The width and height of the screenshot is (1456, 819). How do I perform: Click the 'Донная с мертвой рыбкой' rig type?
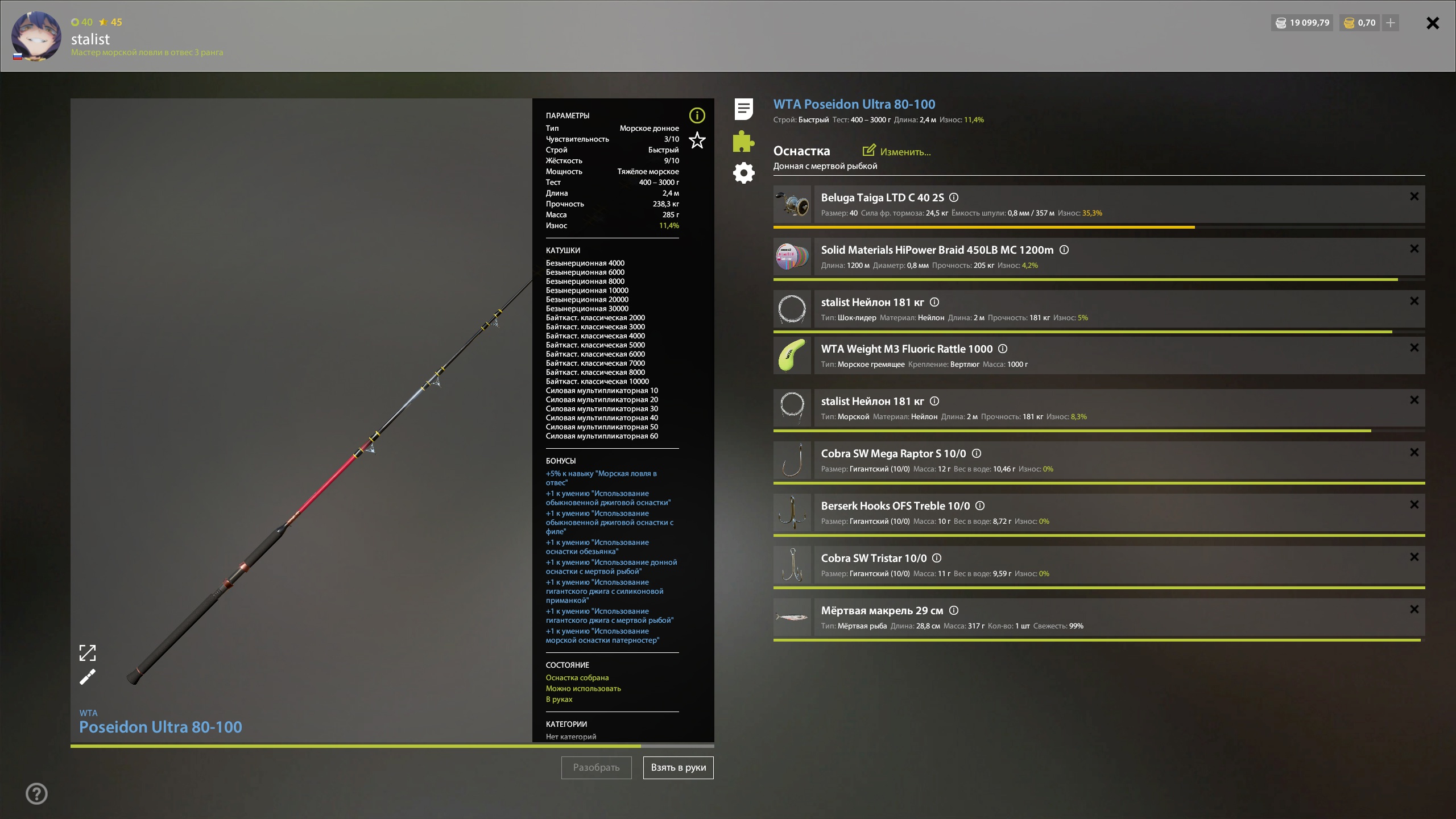pyautogui.click(x=825, y=166)
